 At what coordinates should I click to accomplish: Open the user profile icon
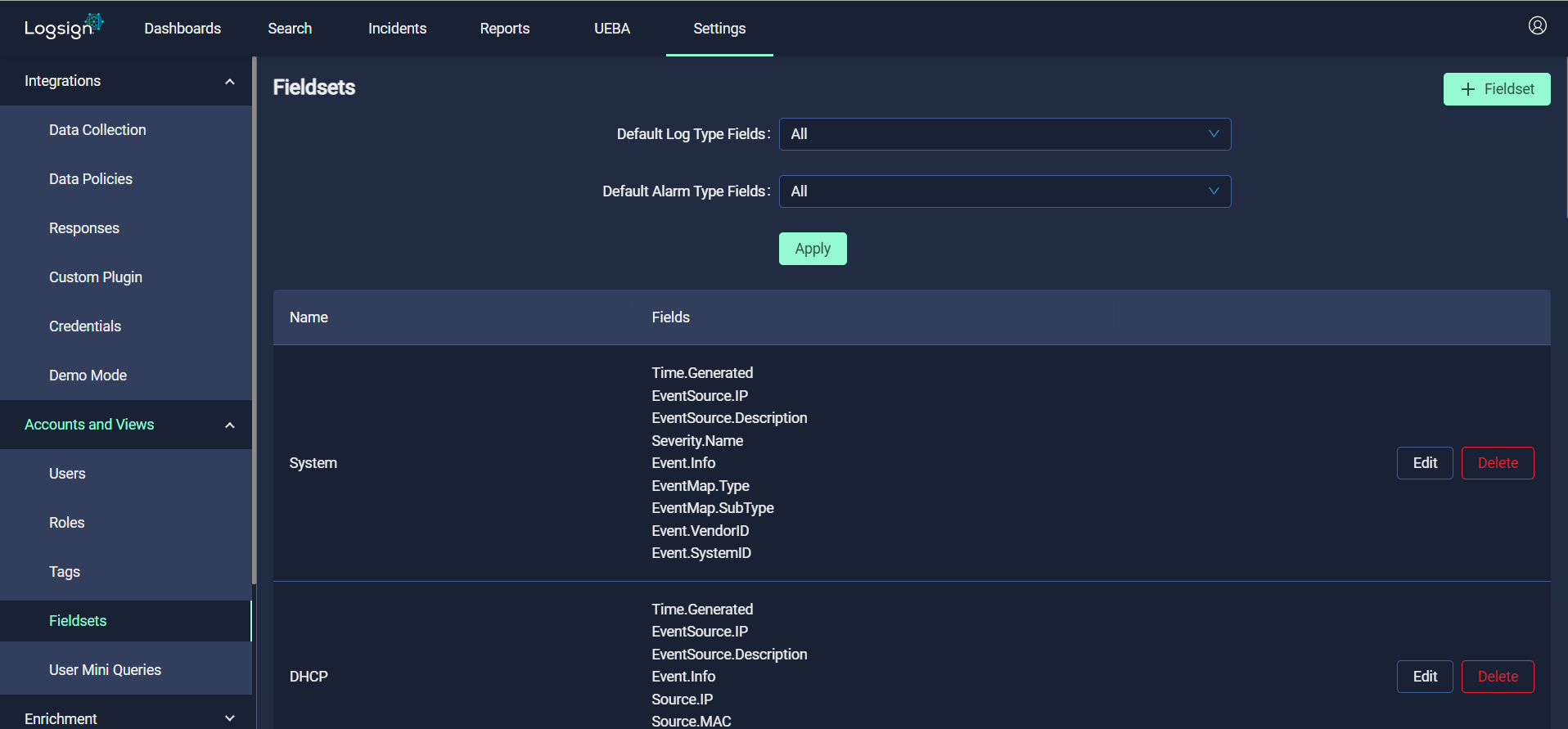[1537, 26]
